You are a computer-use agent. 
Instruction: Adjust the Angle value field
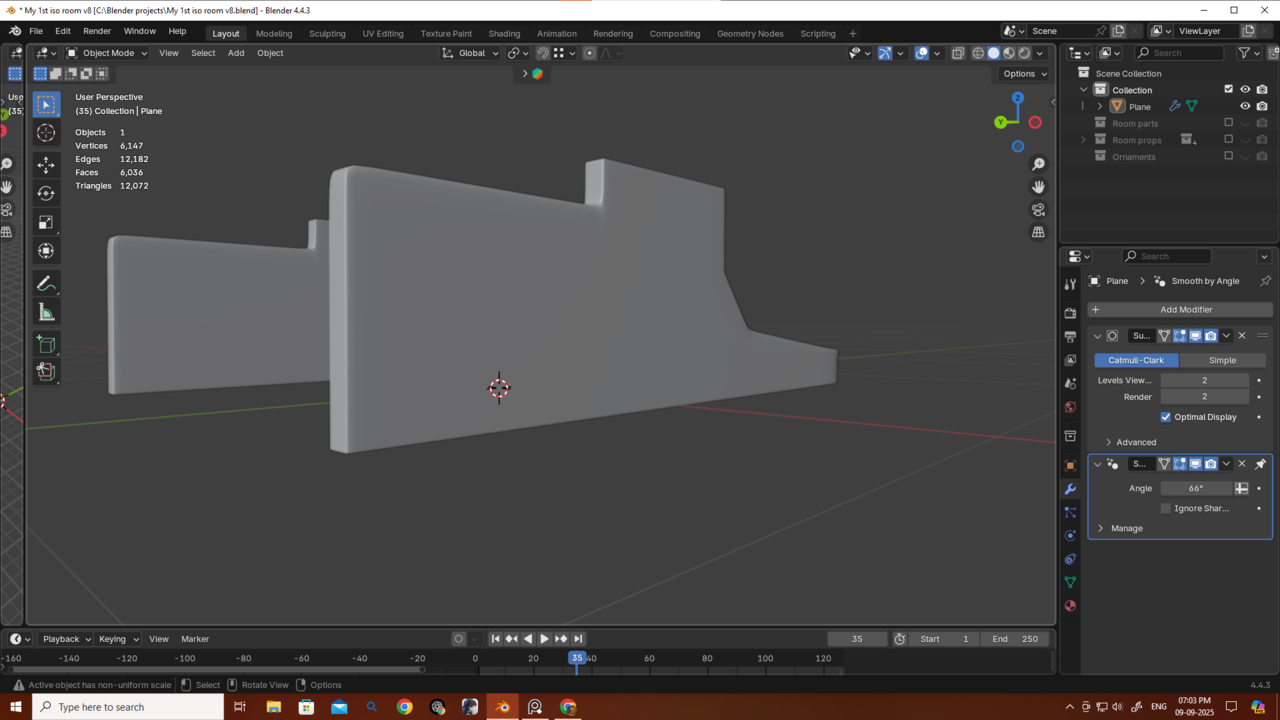click(1196, 489)
